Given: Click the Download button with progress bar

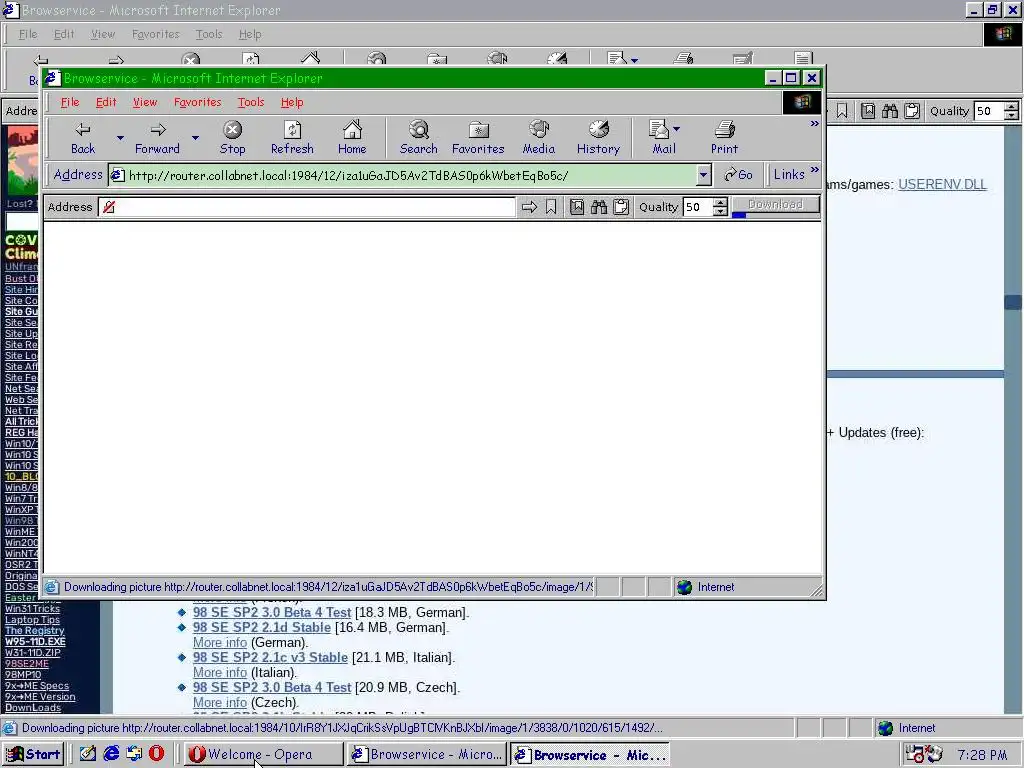Looking at the screenshot, I should [x=775, y=206].
